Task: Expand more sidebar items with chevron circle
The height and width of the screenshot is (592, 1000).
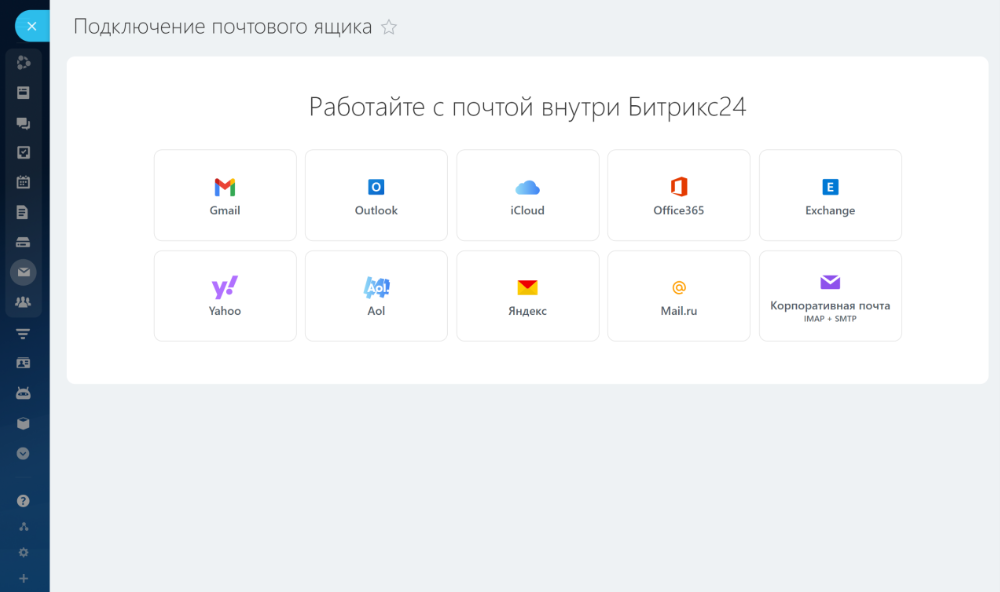Action: click(x=23, y=454)
